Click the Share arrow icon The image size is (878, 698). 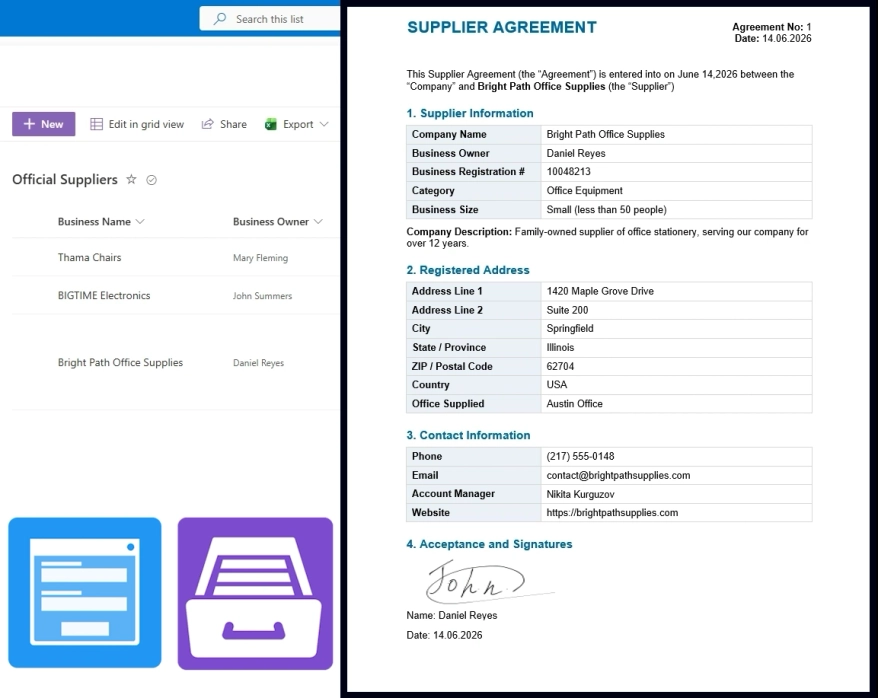207,124
